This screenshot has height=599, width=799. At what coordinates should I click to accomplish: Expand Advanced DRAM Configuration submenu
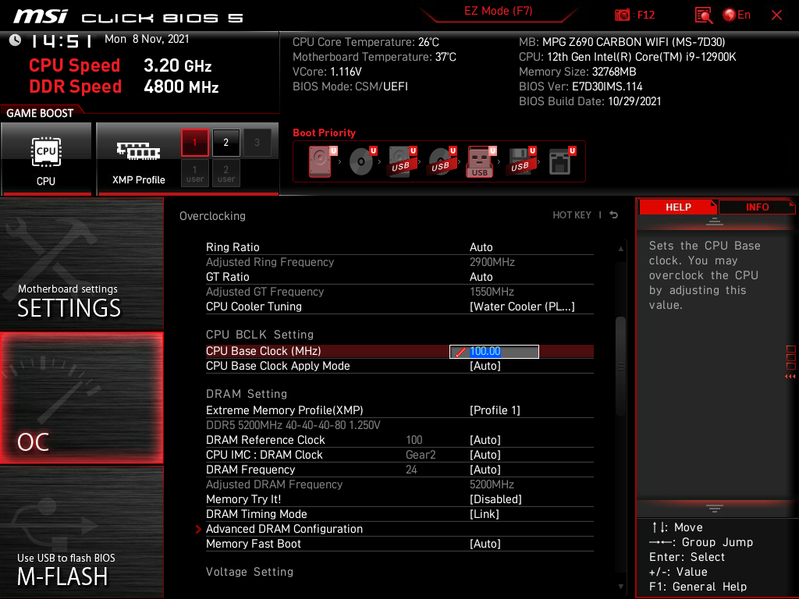point(284,529)
